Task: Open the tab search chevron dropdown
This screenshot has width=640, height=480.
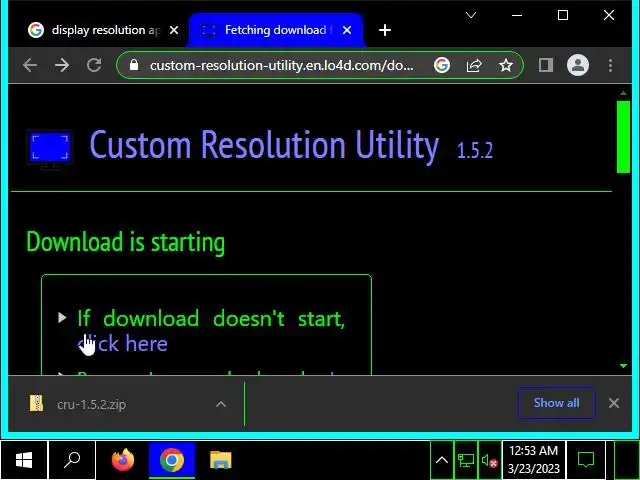Action: [471, 16]
